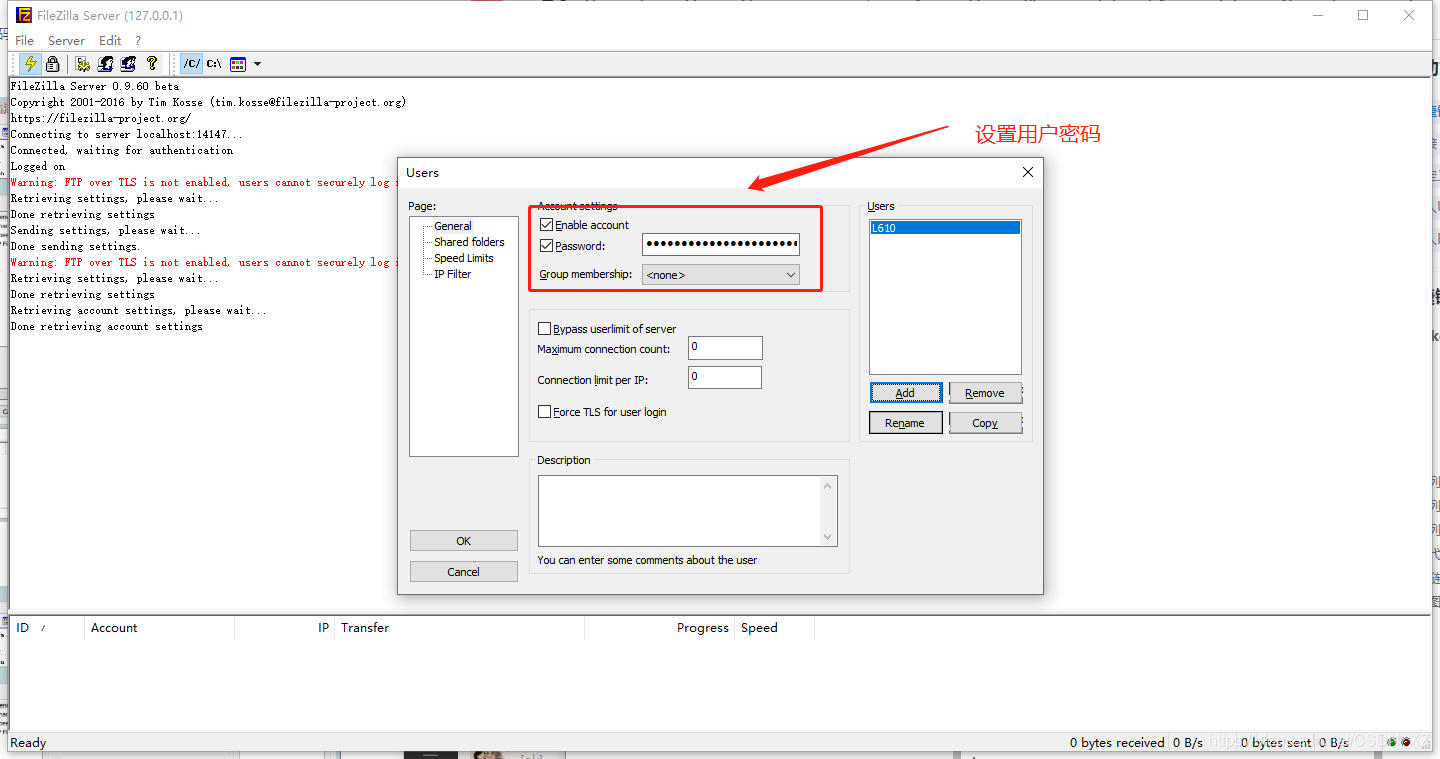Click Description box scroll up arrow
The width and height of the screenshot is (1440, 759).
[828, 486]
